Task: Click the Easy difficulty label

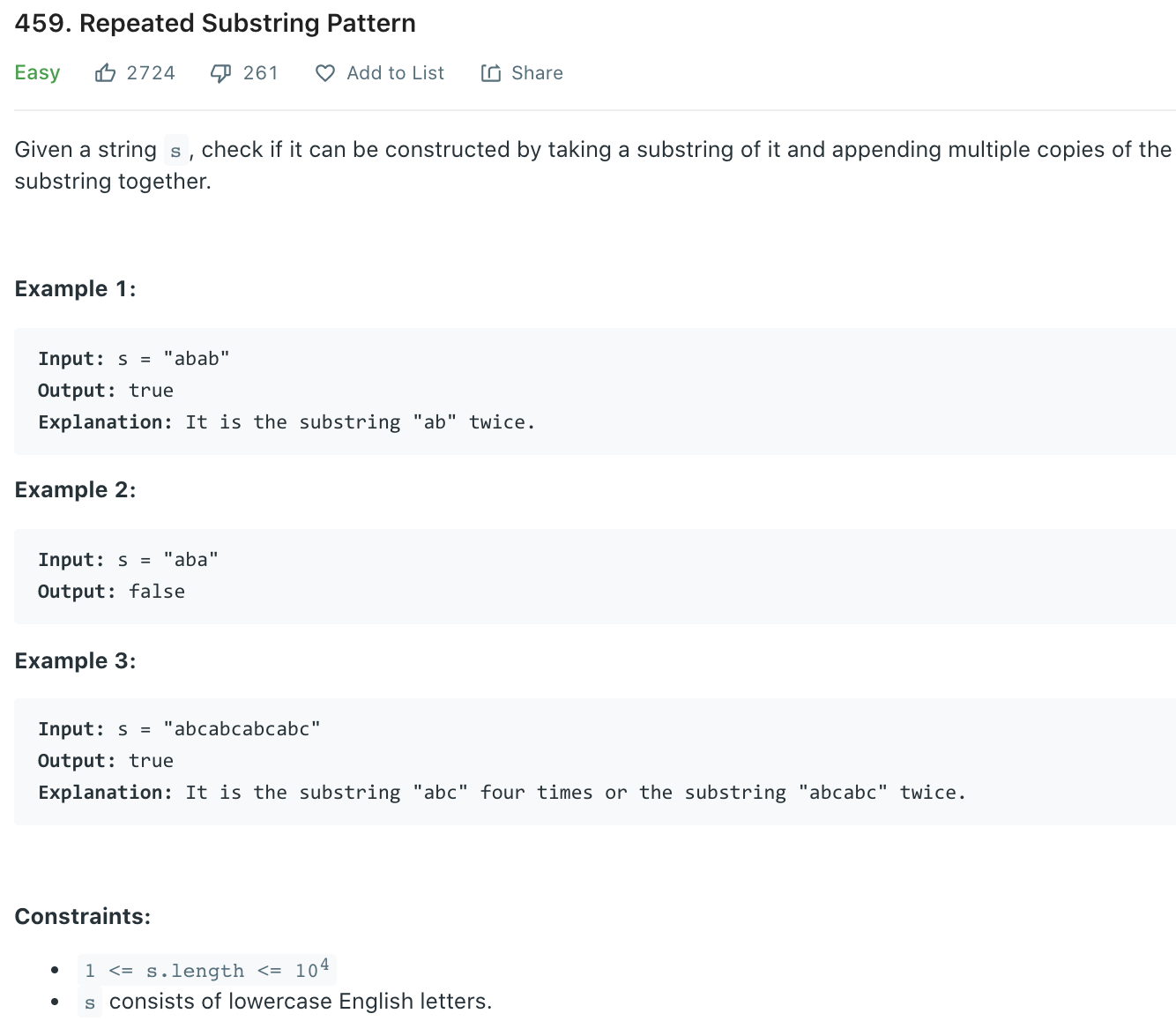Action: pyautogui.click(x=37, y=73)
